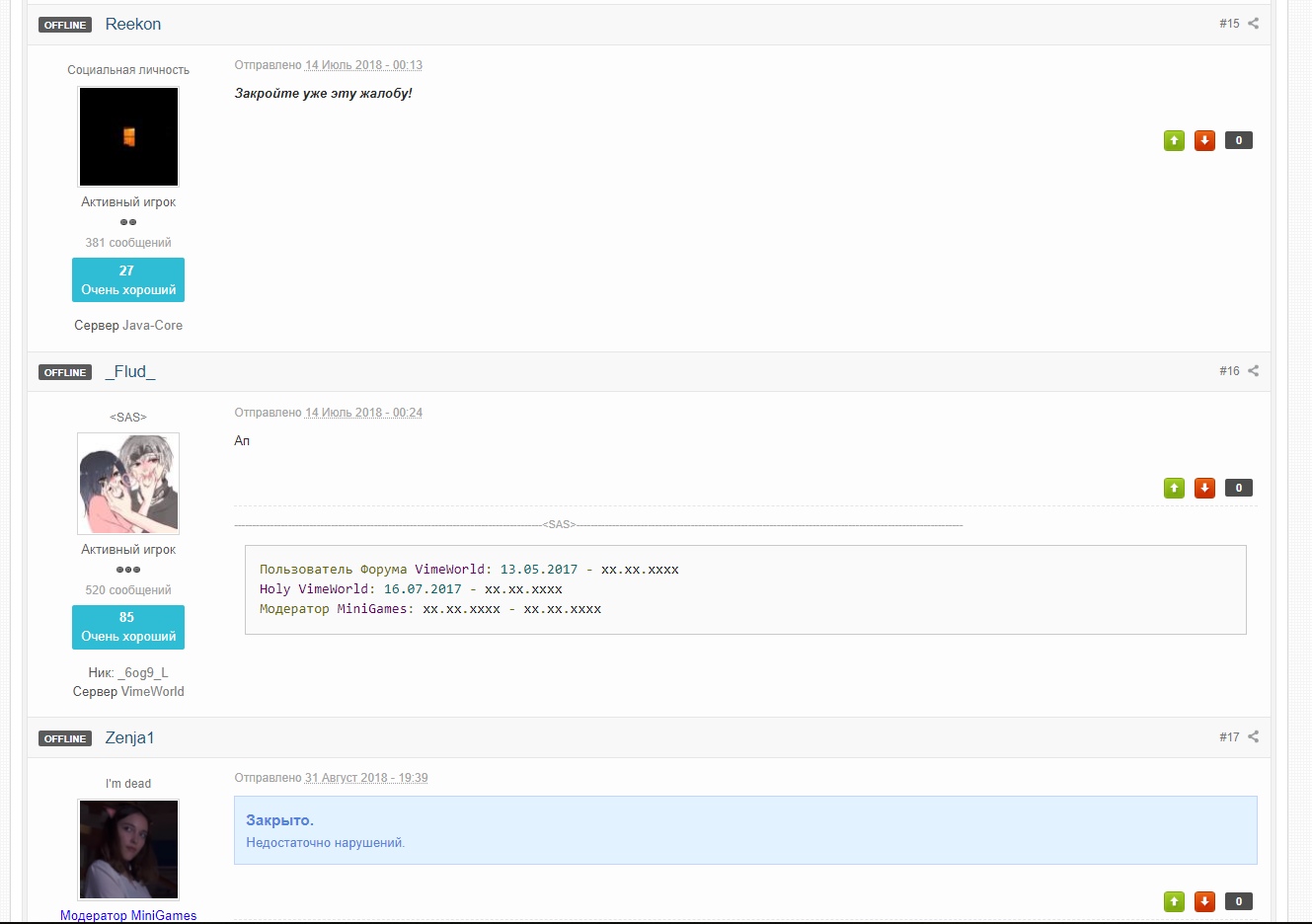Click '520 сообщений' post count
The height and width of the screenshot is (924, 1312).
(128, 590)
